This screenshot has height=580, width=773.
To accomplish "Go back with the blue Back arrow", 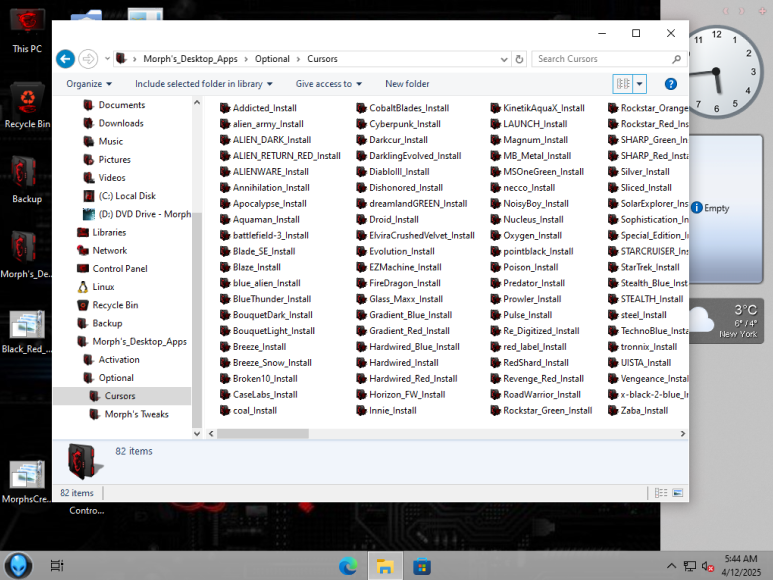I will point(66,59).
